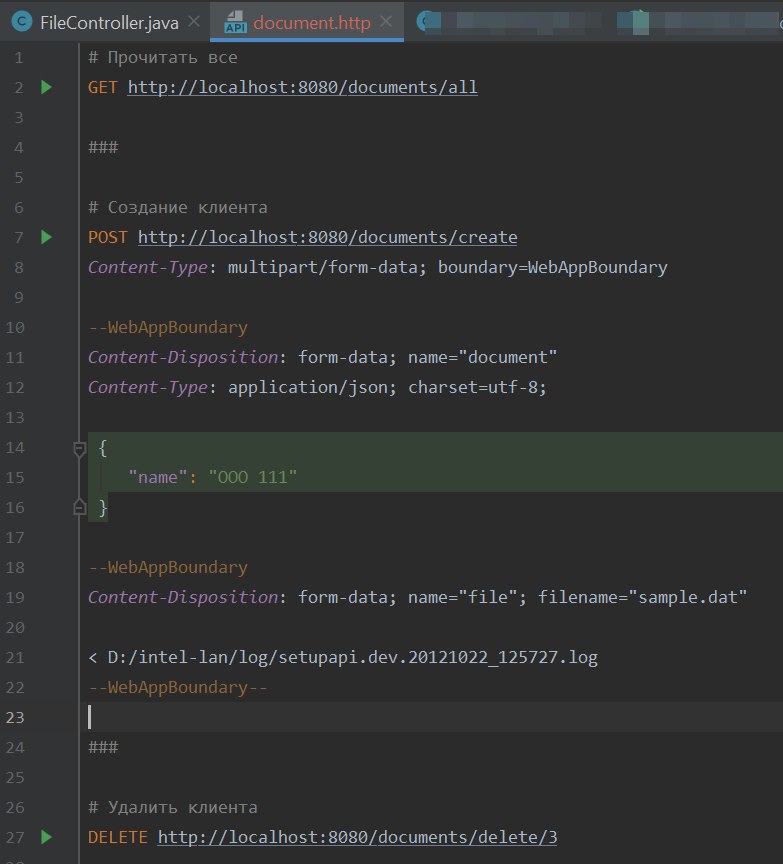783x864 pixels.
Task: Select the document.http tab
Action: [312, 22]
